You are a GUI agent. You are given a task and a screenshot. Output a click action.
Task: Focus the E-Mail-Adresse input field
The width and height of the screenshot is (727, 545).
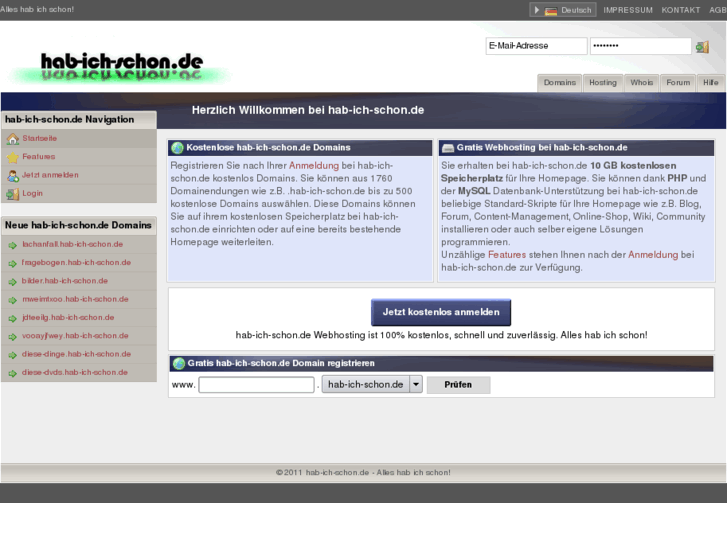click(x=536, y=46)
